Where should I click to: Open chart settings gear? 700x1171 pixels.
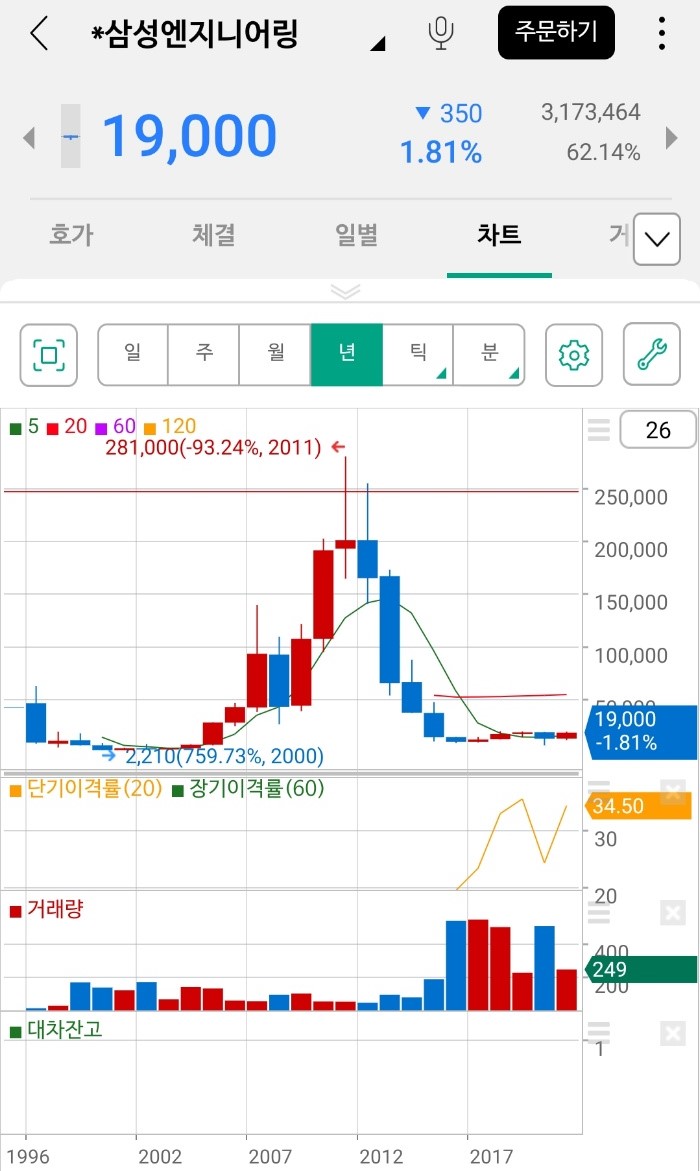[574, 355]
